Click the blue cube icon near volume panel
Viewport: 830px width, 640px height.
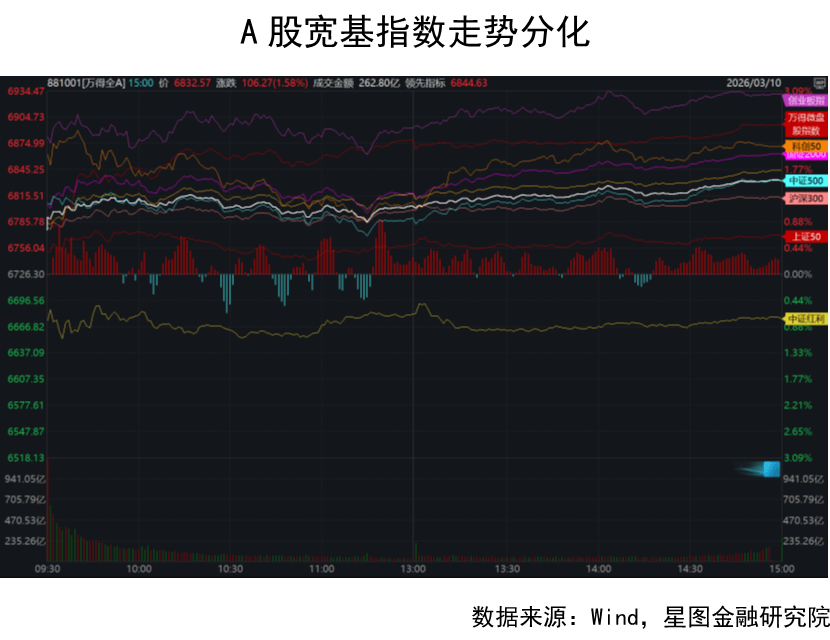[770, 469]
